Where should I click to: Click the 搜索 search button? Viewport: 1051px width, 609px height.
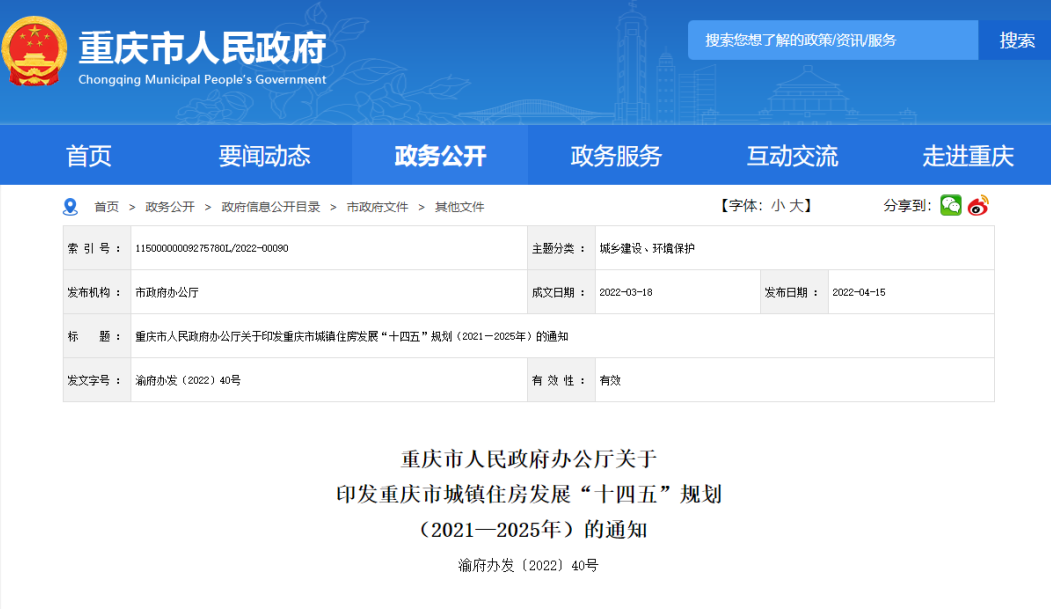1016,40
